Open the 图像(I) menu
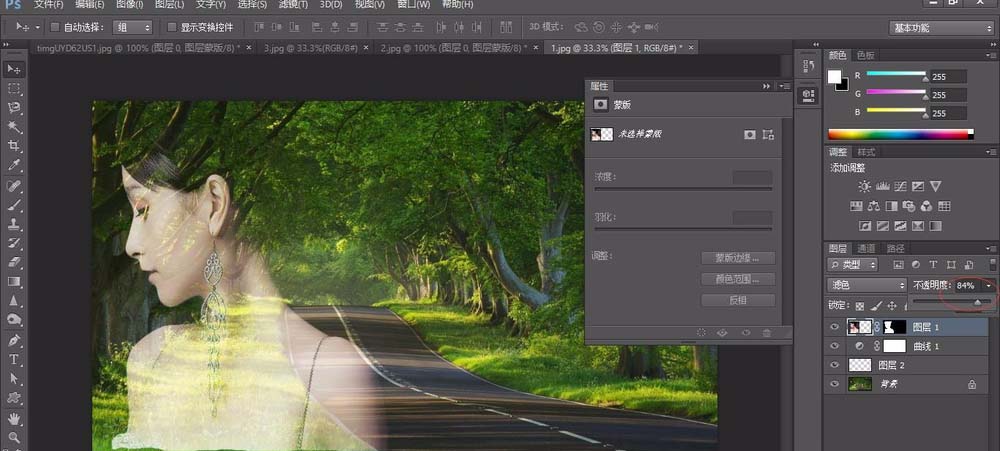The height and width of the screenshot is (451, 1000). (x=131, y=4)
